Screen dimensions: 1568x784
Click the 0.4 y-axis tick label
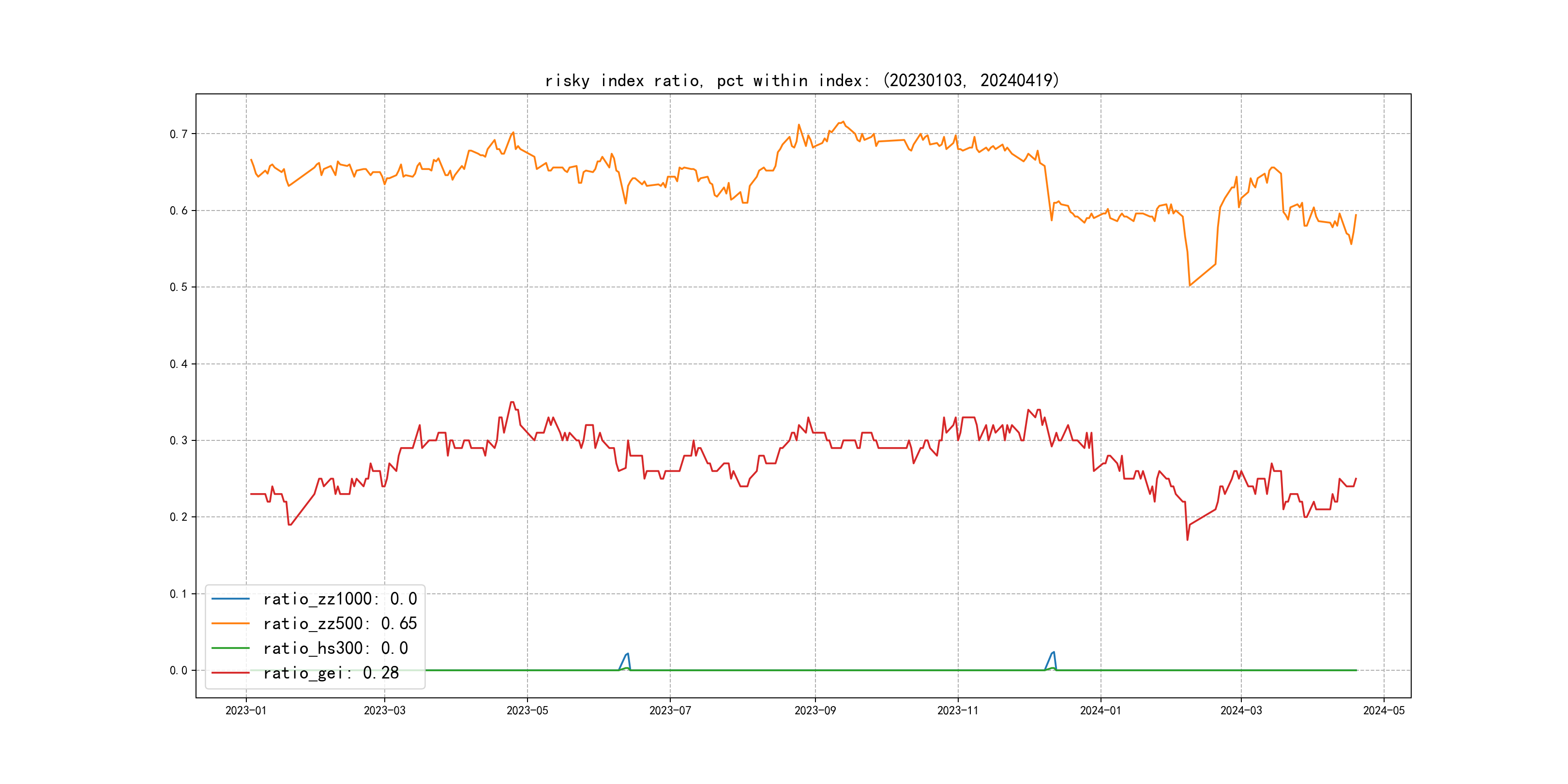[179, 364]
